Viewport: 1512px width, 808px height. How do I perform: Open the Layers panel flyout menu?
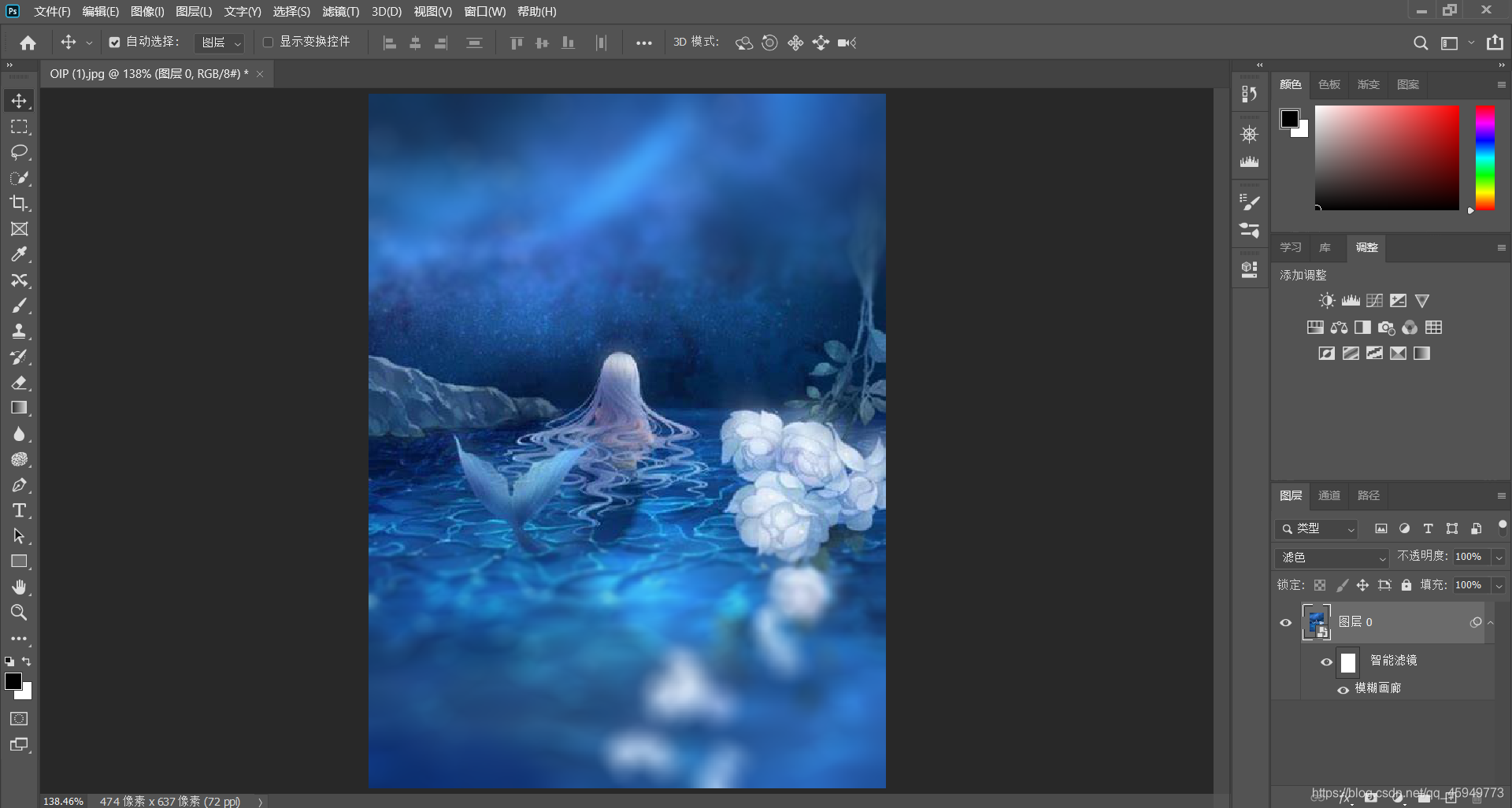point(1501,496)
